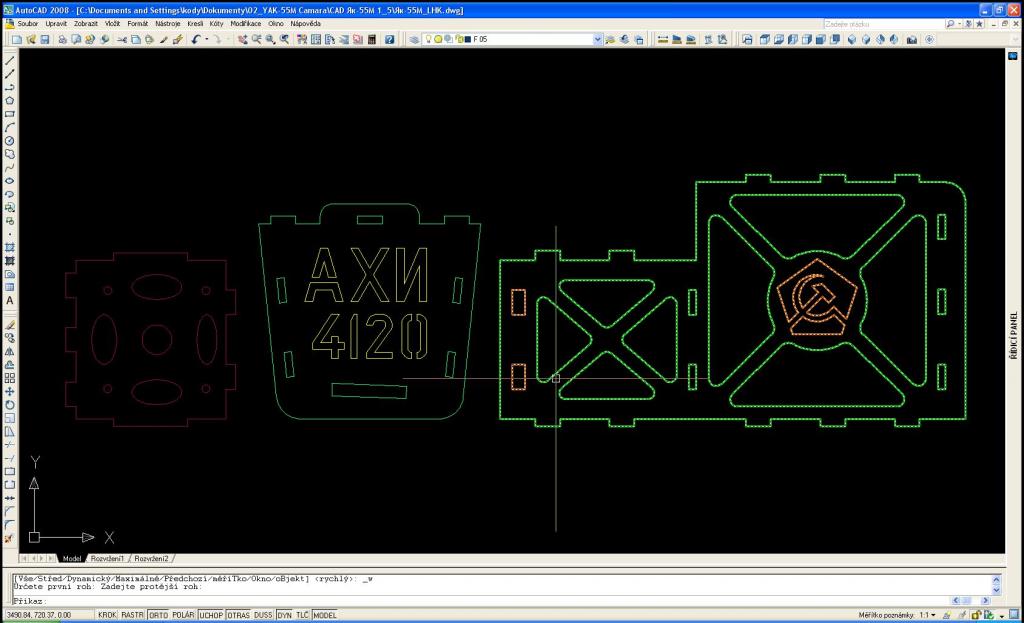The width and height of the screenshot is (1024, 623).
Task: Select the Text tool marked A
Action: (x=9, y=300)
